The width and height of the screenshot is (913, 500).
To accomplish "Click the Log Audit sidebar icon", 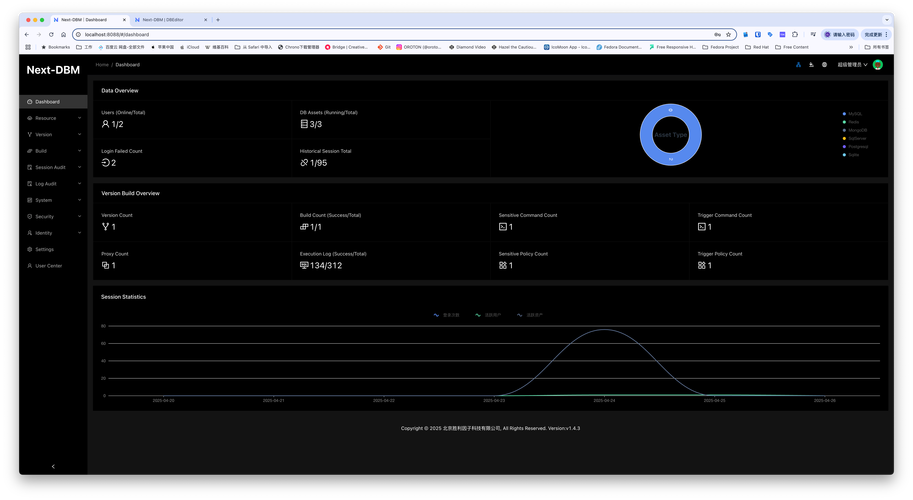I will pos(29,183).
